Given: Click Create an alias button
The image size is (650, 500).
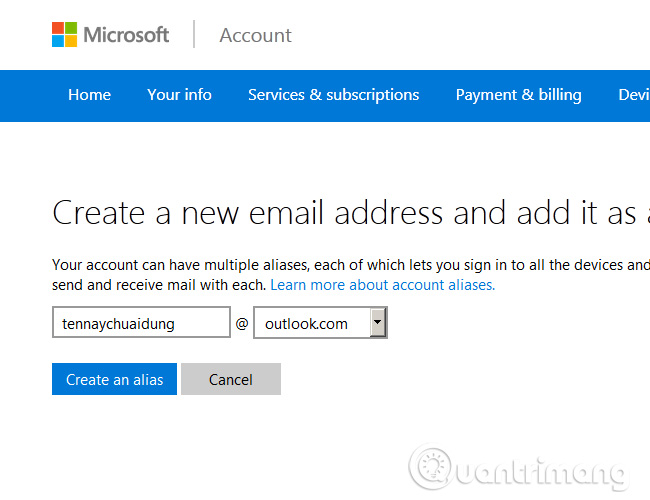Looking at the screenshot, I should [x=114, y=379].
